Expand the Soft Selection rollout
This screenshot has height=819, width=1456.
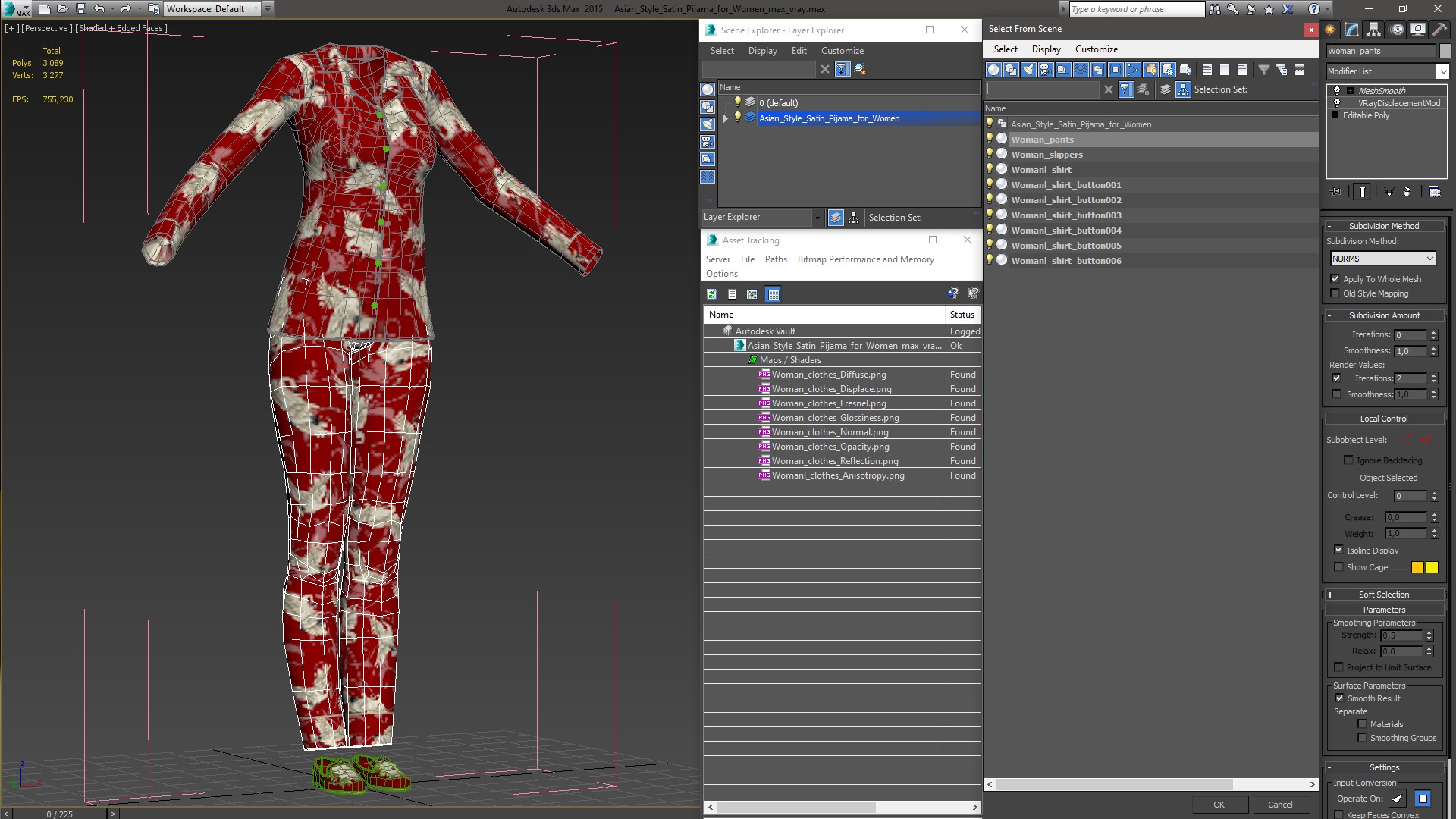click(x=1384, y=595)
